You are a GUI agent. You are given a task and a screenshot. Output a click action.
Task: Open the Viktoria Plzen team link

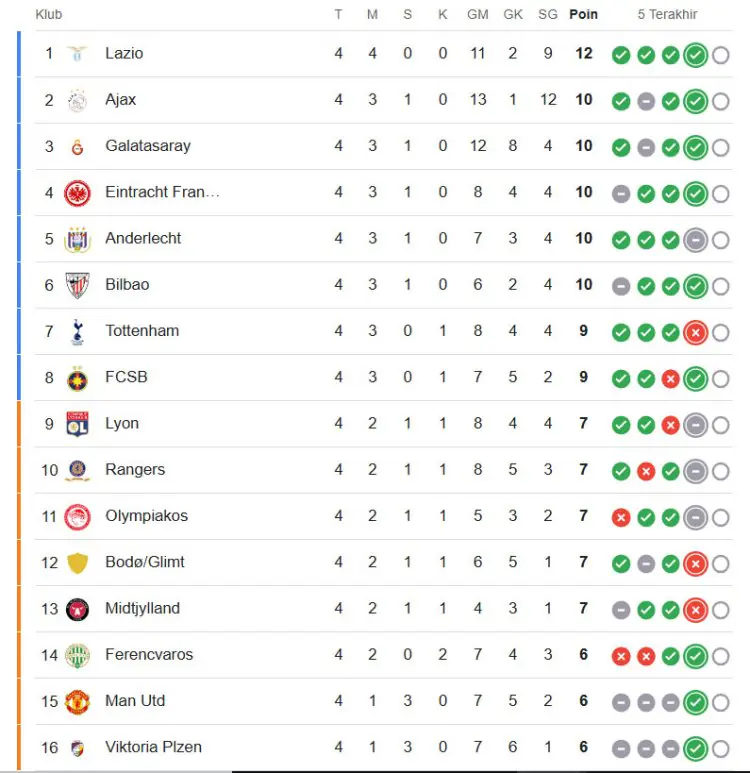coord(153,747)
